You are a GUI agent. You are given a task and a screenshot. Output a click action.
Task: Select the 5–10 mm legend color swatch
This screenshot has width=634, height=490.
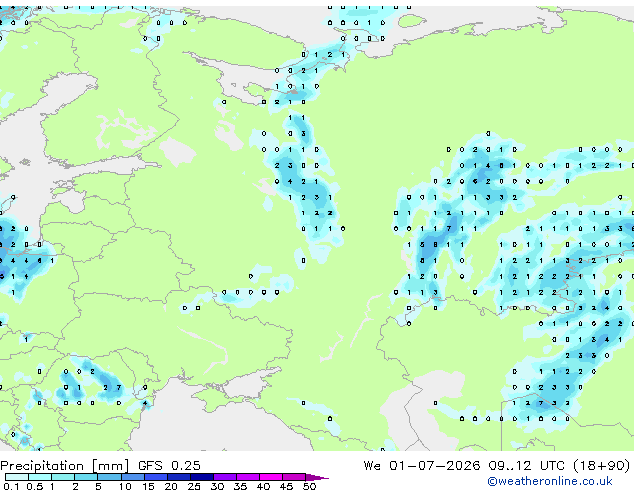pos(109,477)
